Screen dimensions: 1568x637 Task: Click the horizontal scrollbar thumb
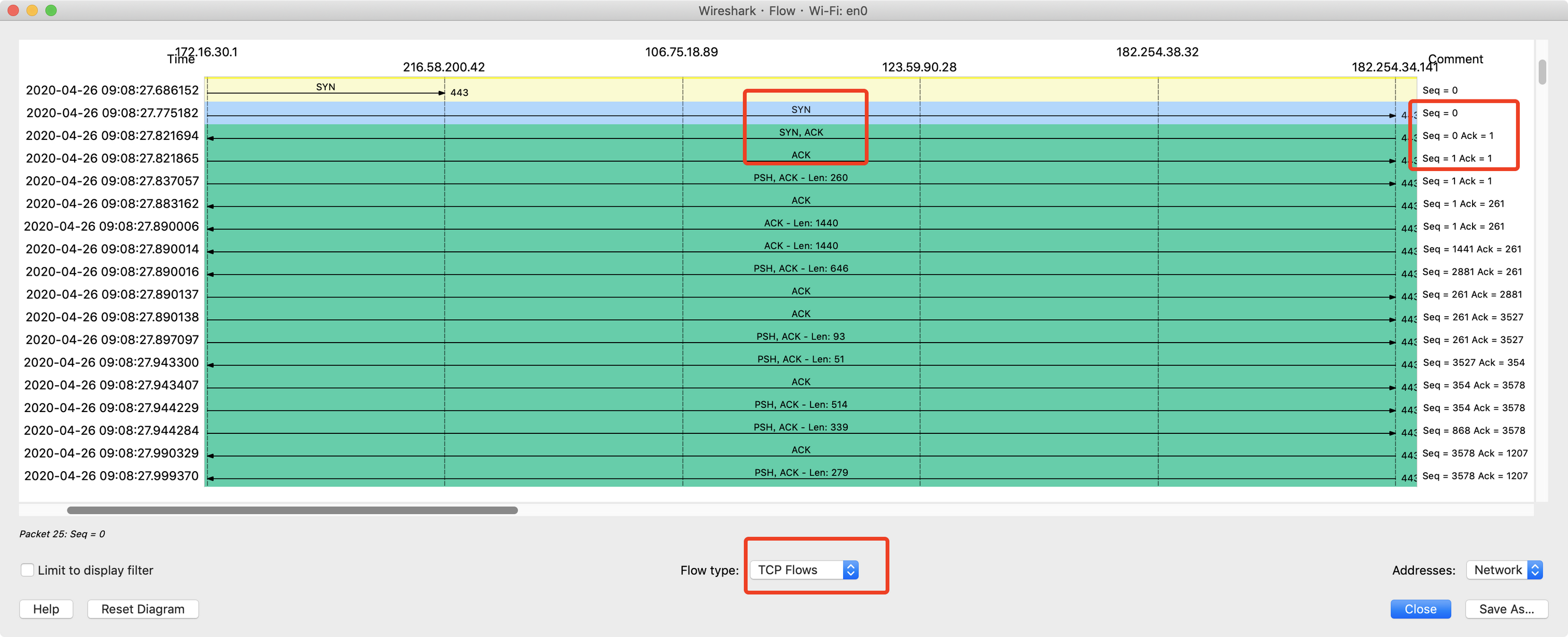(x=292, y=510)
